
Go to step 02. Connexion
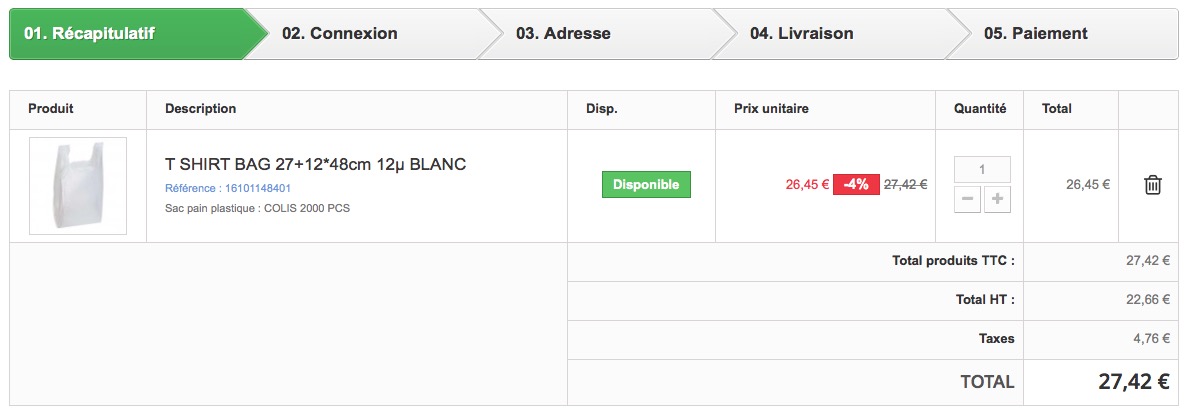pyautogui.click(x=339, y=34)
